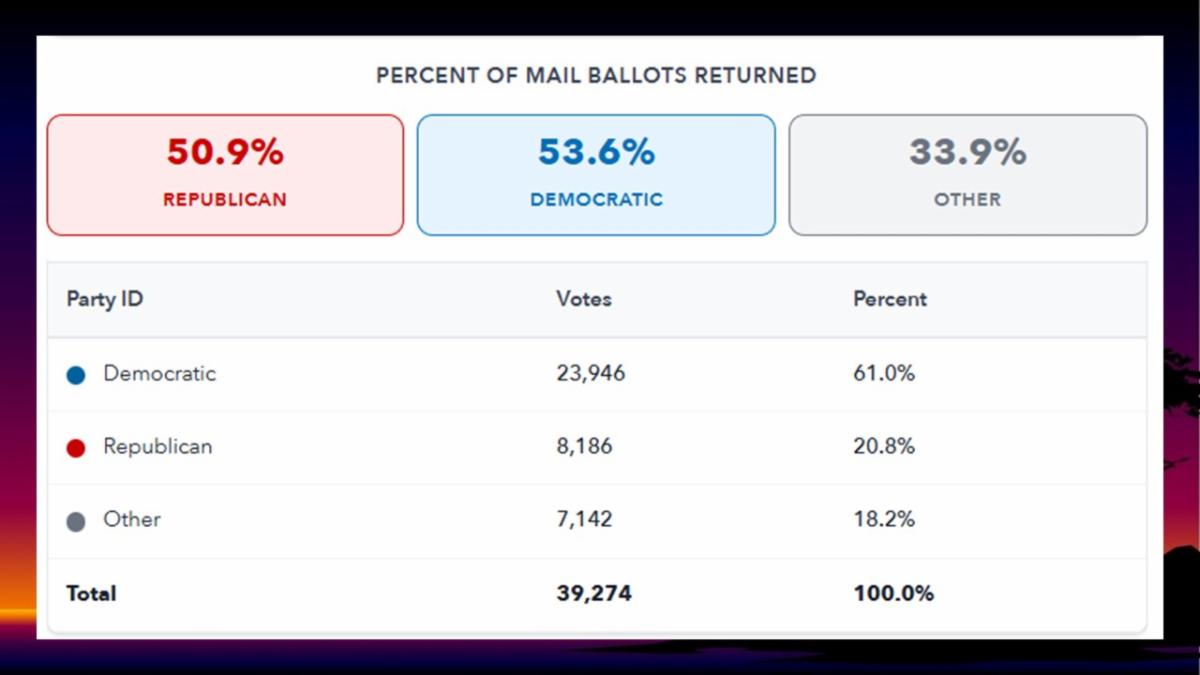Screen dimensions: 1200x675
Task: Click the 39,274 total votes value
Action: pyautogui.click(x=594, y=594)
